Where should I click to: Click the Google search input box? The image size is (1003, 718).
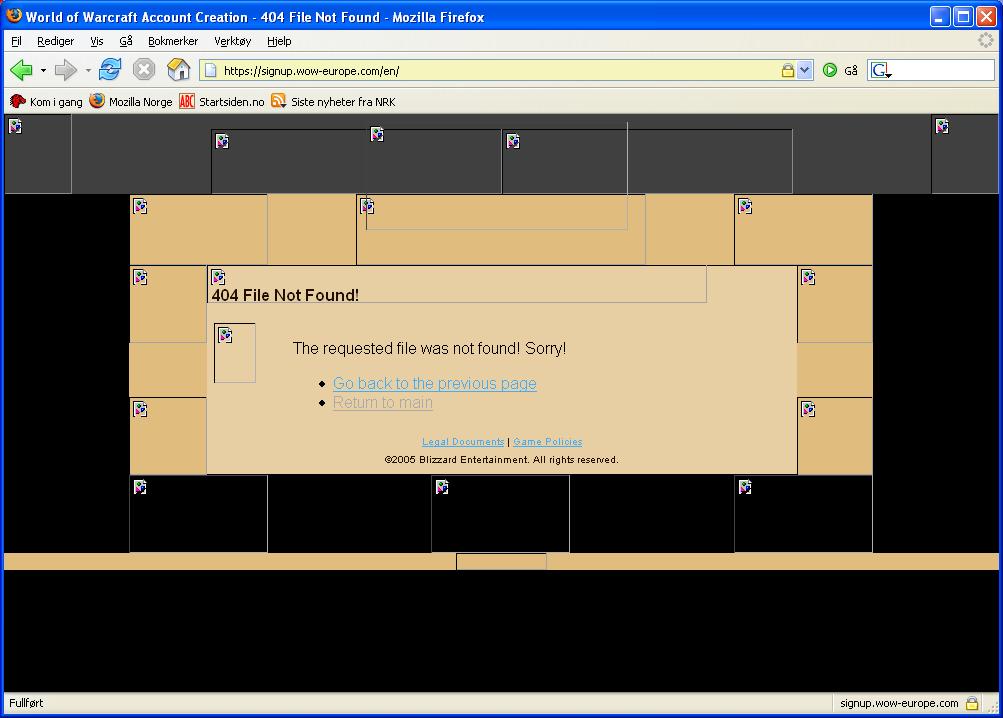943,70
